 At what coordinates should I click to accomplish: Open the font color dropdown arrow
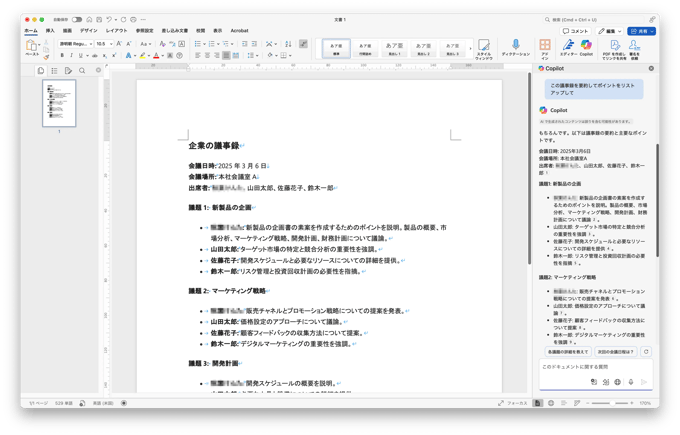point(163,56)
